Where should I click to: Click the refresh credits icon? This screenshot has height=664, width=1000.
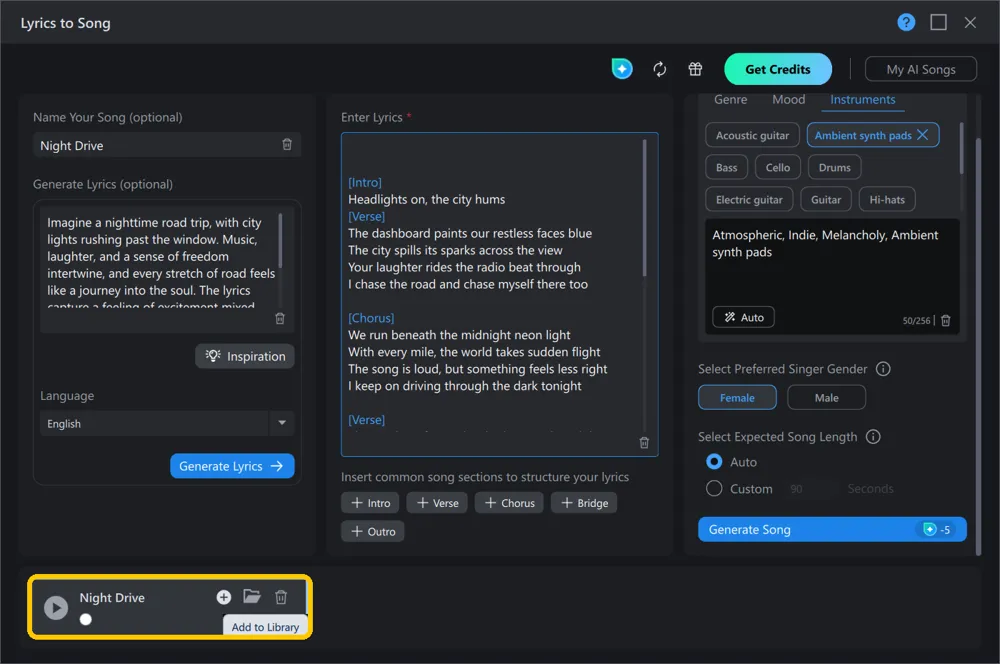click(x=659, y=69)
